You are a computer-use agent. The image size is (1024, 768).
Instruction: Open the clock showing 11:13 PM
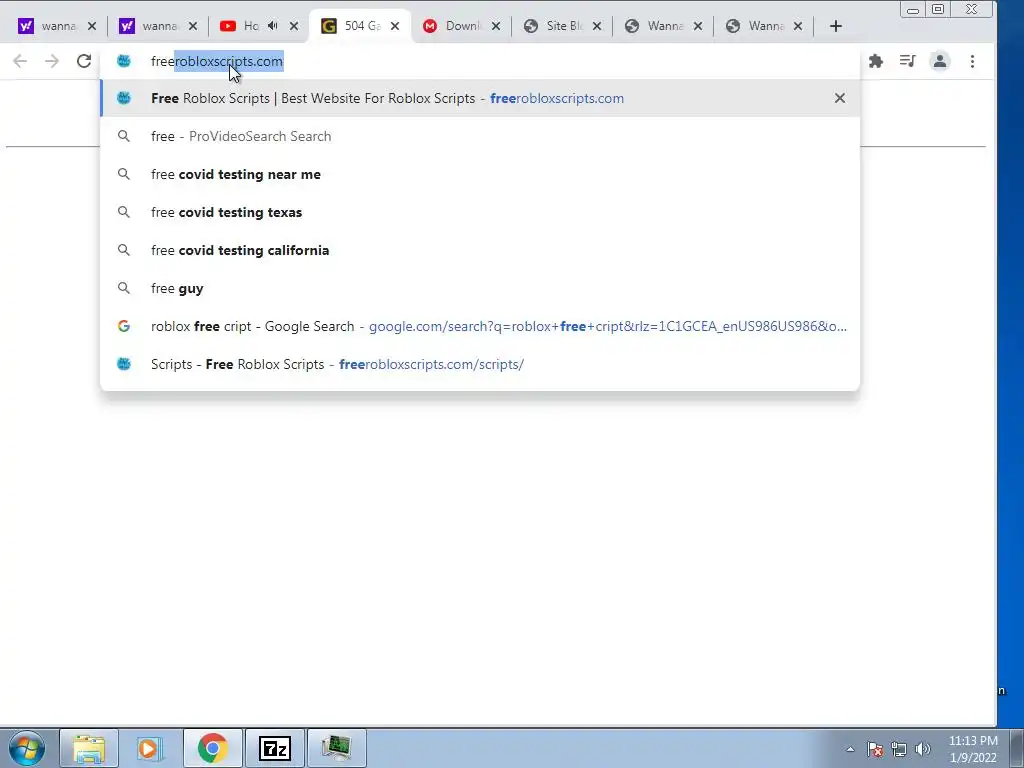[973, 749]
